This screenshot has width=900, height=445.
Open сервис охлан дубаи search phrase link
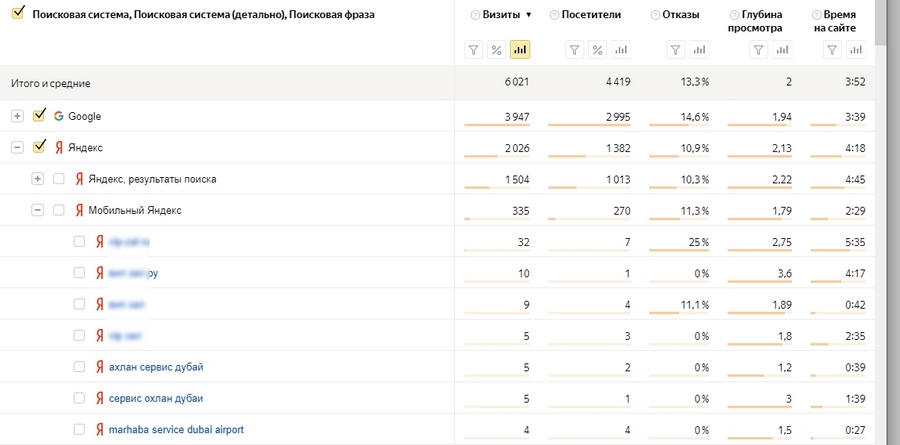click(x=156, y=398)
